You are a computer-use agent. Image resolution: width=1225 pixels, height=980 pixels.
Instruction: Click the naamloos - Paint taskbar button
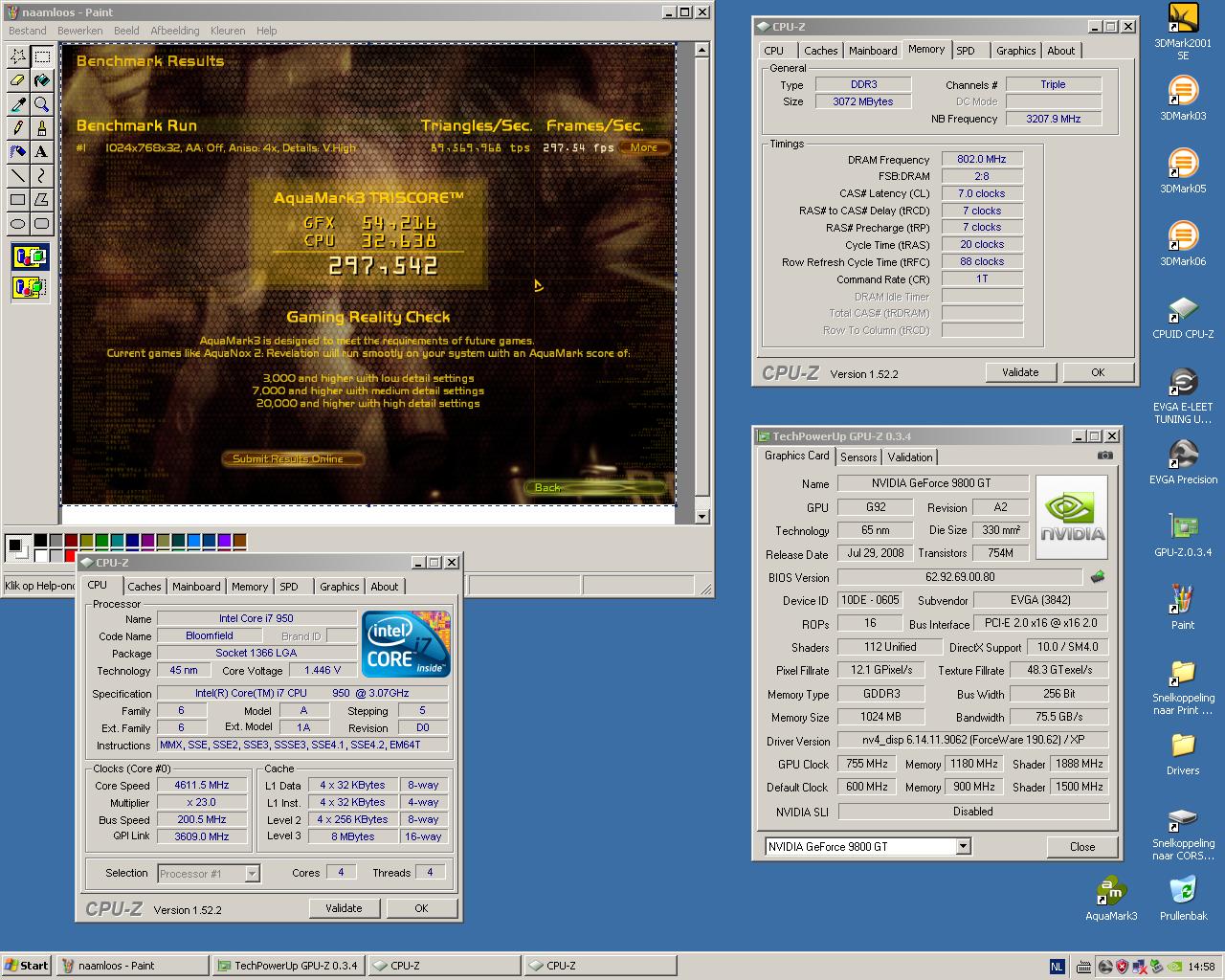pos(132,966)
